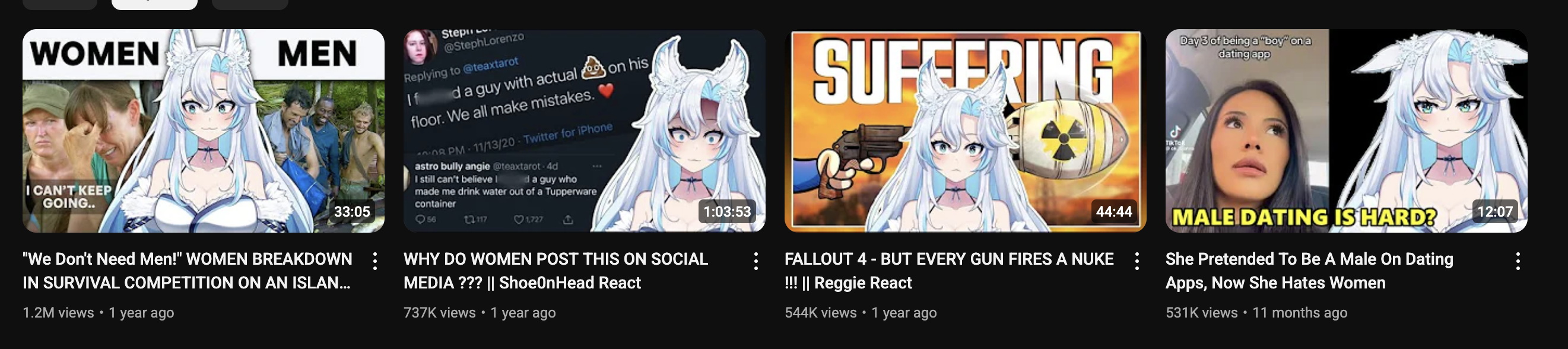Image resolution: width=1568 pixels, height=349 pixels.
Task: Open options menu for the Fallout 4 nuke video
Action: click(1137, 261)
